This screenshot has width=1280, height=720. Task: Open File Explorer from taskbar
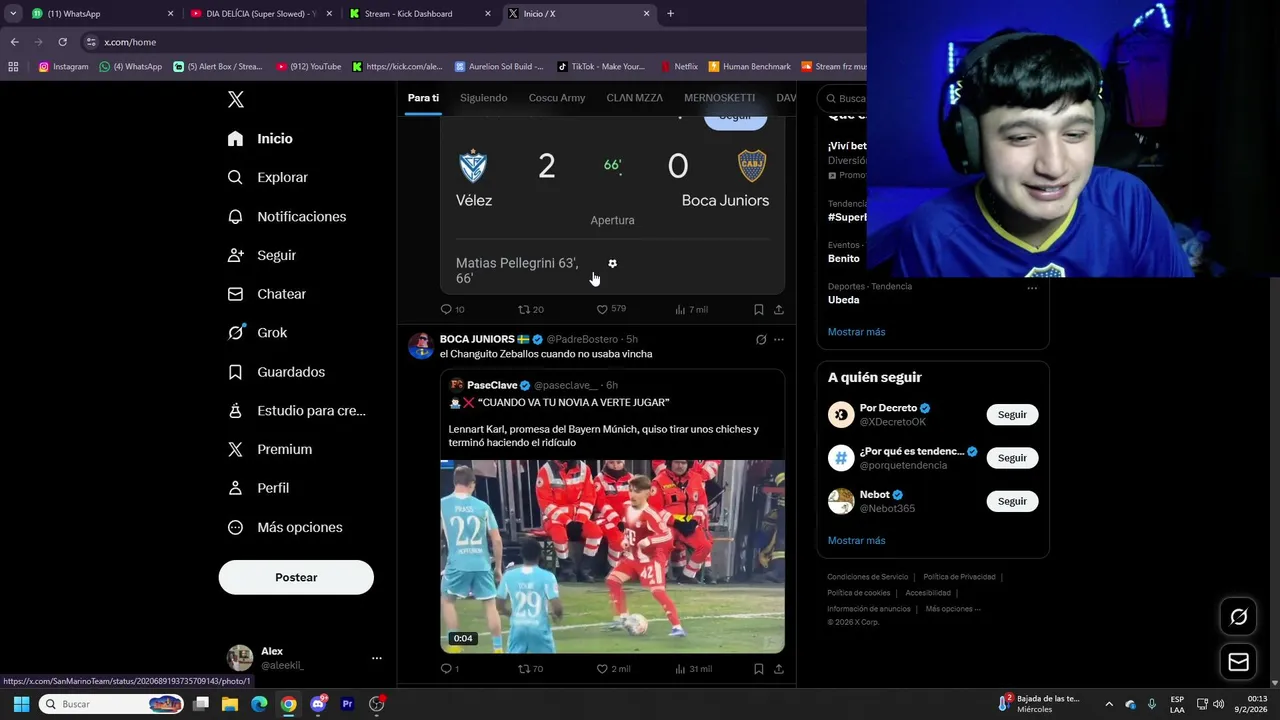click(229, 704)
